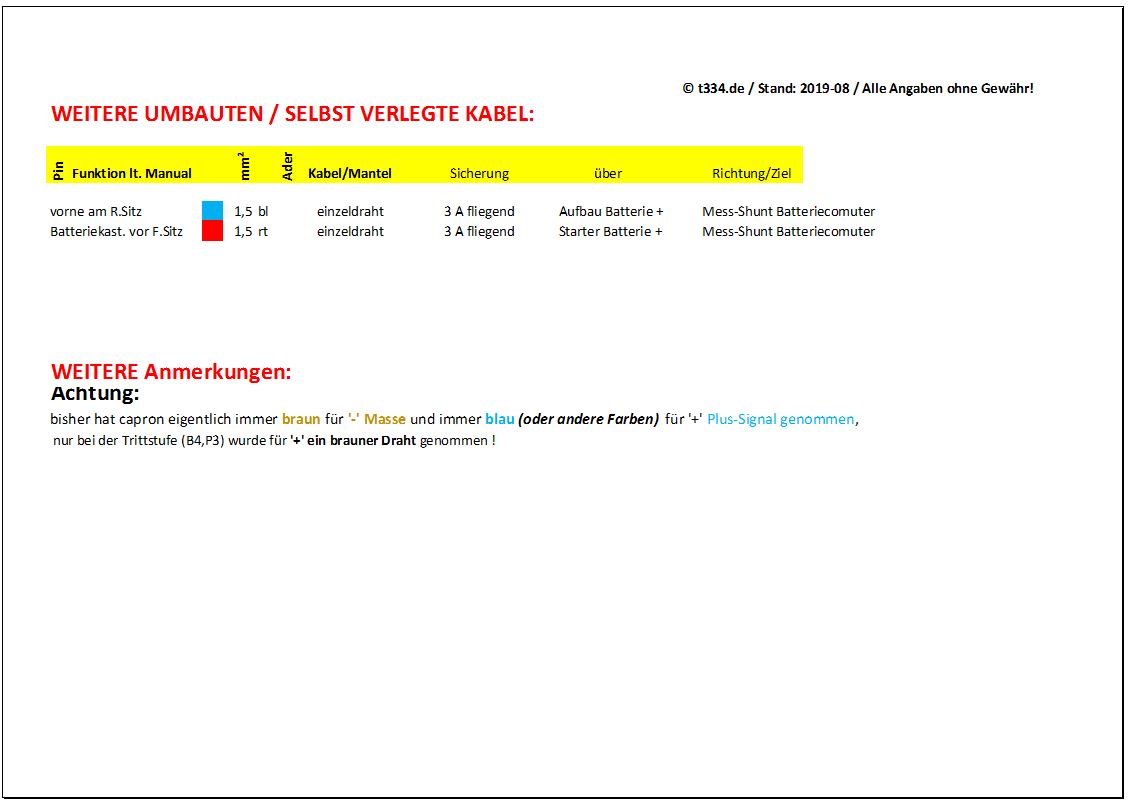Select the 'WEITERE Anmerkungen:' red heading
The width and height of the screenshot is (1129, 802).
tap(171, 372)
